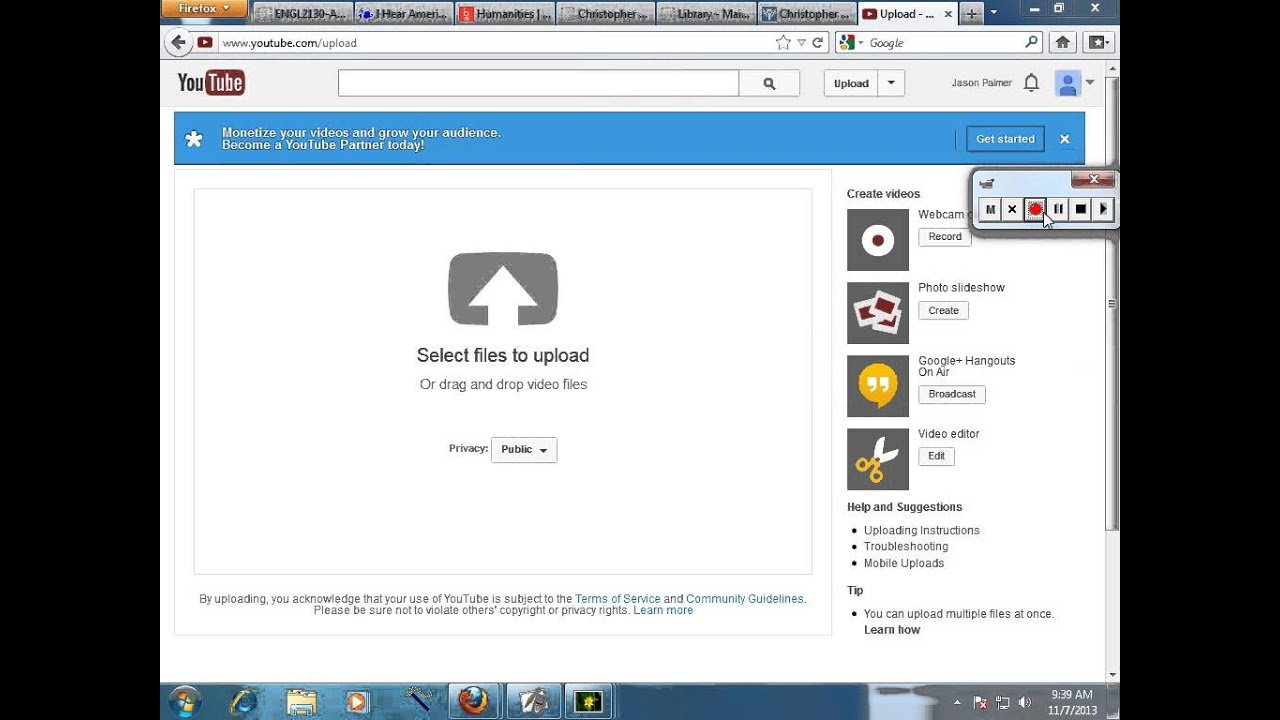Viewport: 1280px width, 720px height.
Task: Open a new tab with the plus button
Action: tap(971, 14)
